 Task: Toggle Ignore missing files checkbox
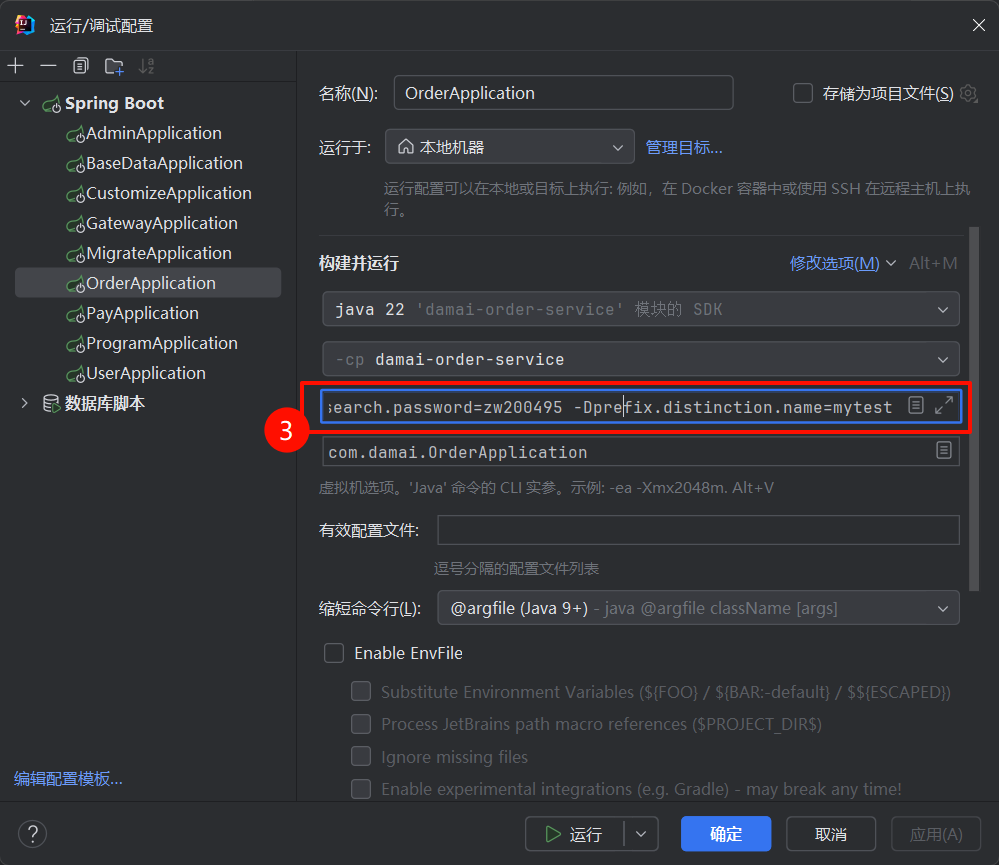click(x=361, y=756)
